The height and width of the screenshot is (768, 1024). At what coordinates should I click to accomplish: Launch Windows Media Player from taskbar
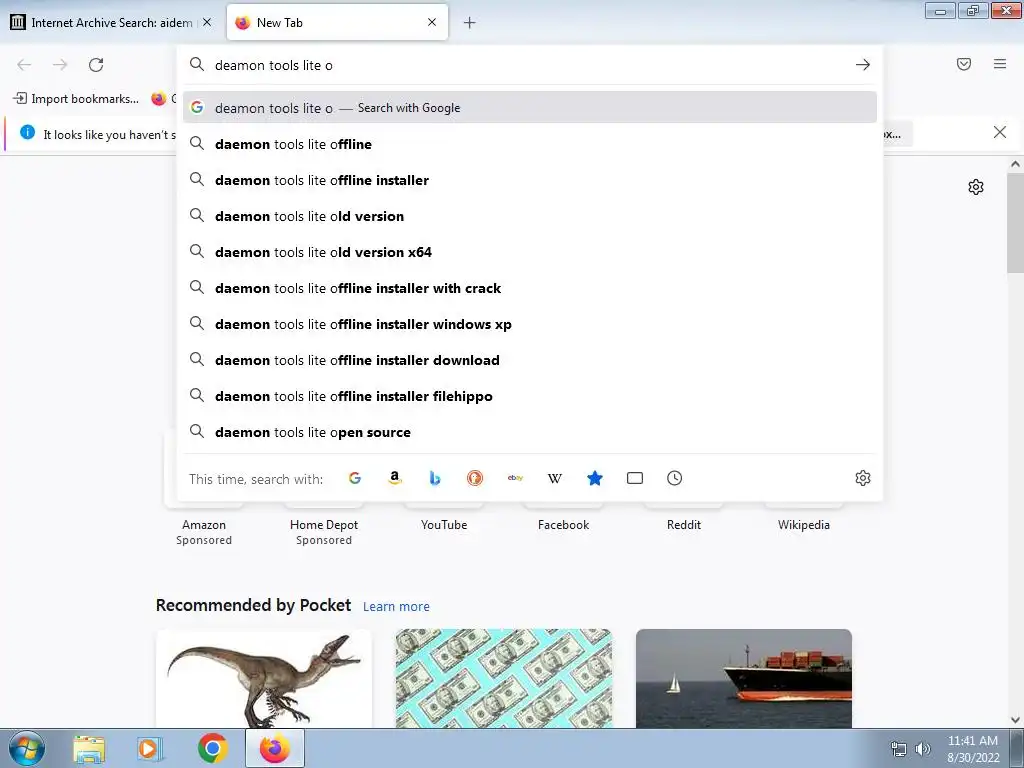point(150,748)
